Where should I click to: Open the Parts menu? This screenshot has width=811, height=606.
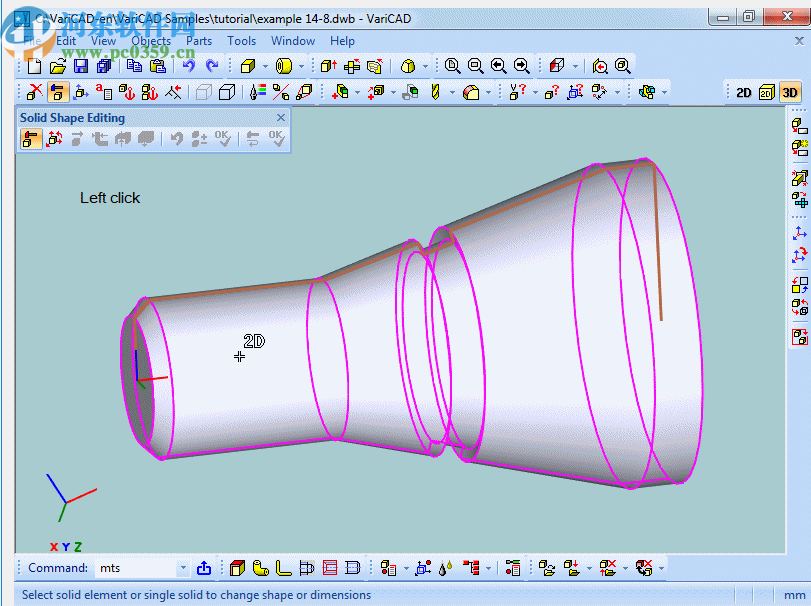(x=199, y=41)
